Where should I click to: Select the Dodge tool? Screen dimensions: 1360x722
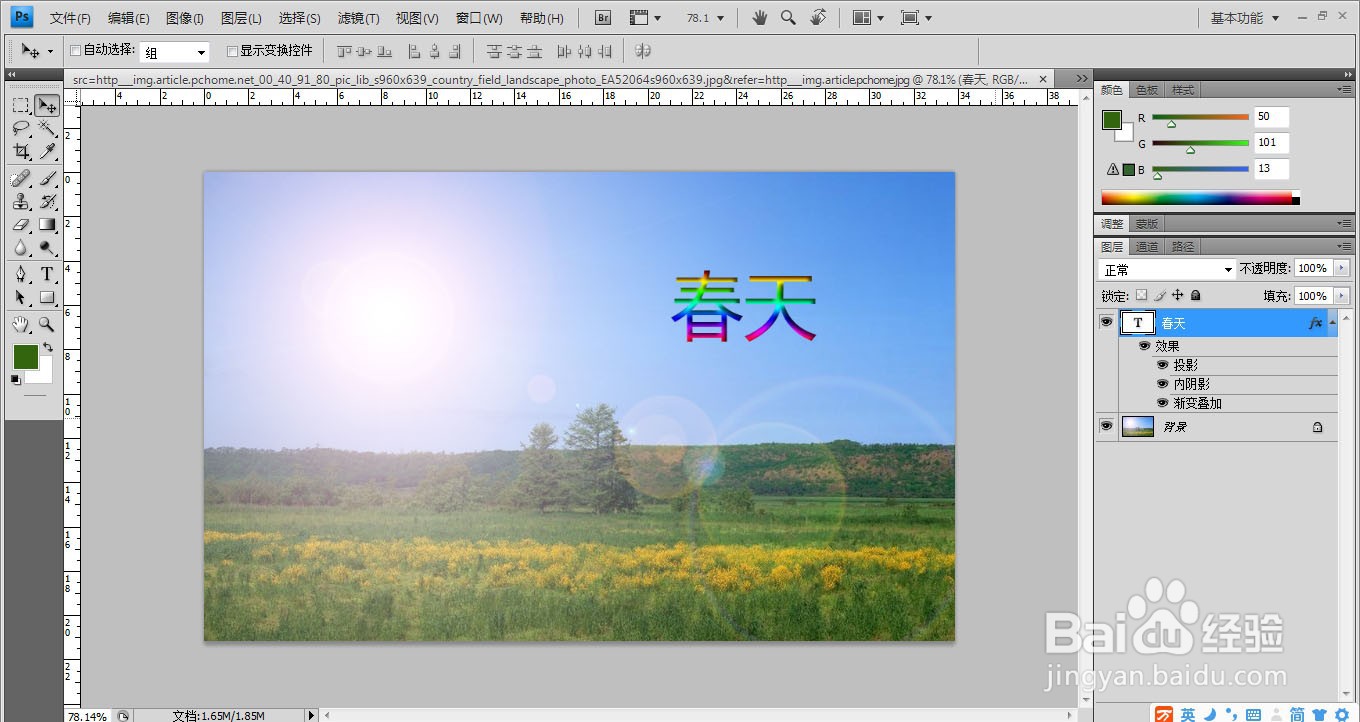47,248
